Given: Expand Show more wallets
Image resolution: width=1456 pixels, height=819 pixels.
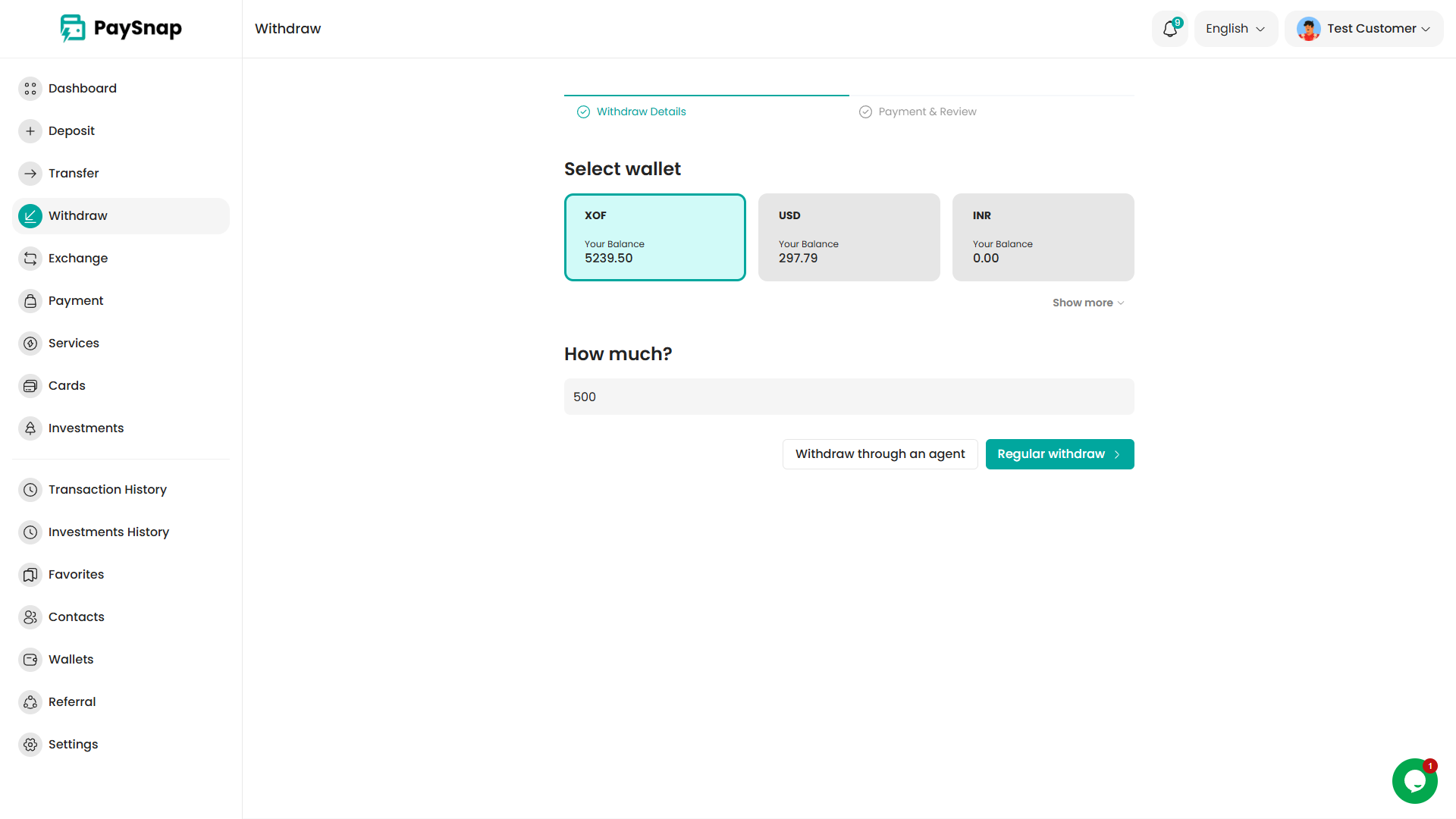Looking at the screenshot, I should tap(1087, 303).
